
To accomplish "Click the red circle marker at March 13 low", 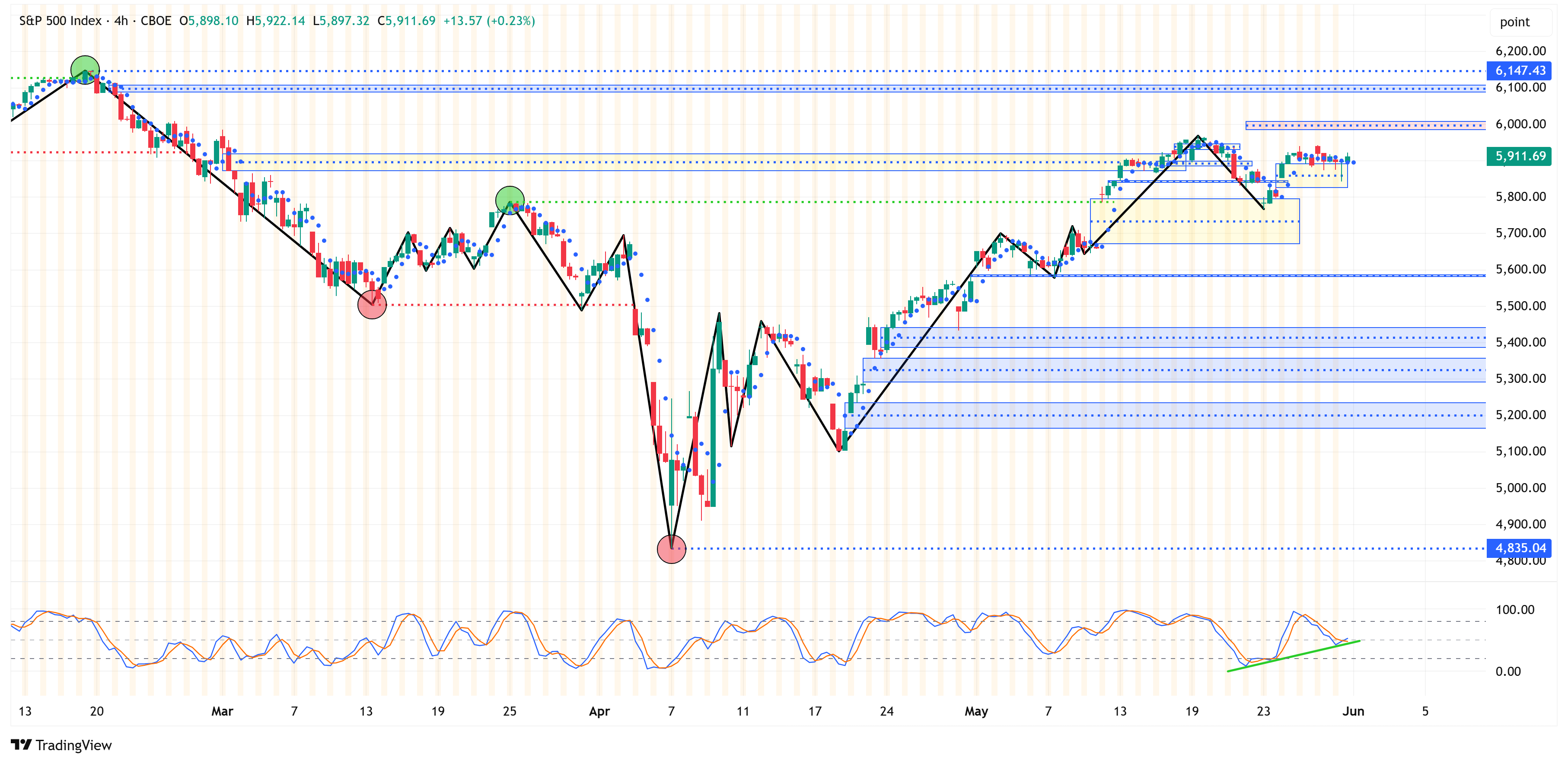I will [372, 304].
